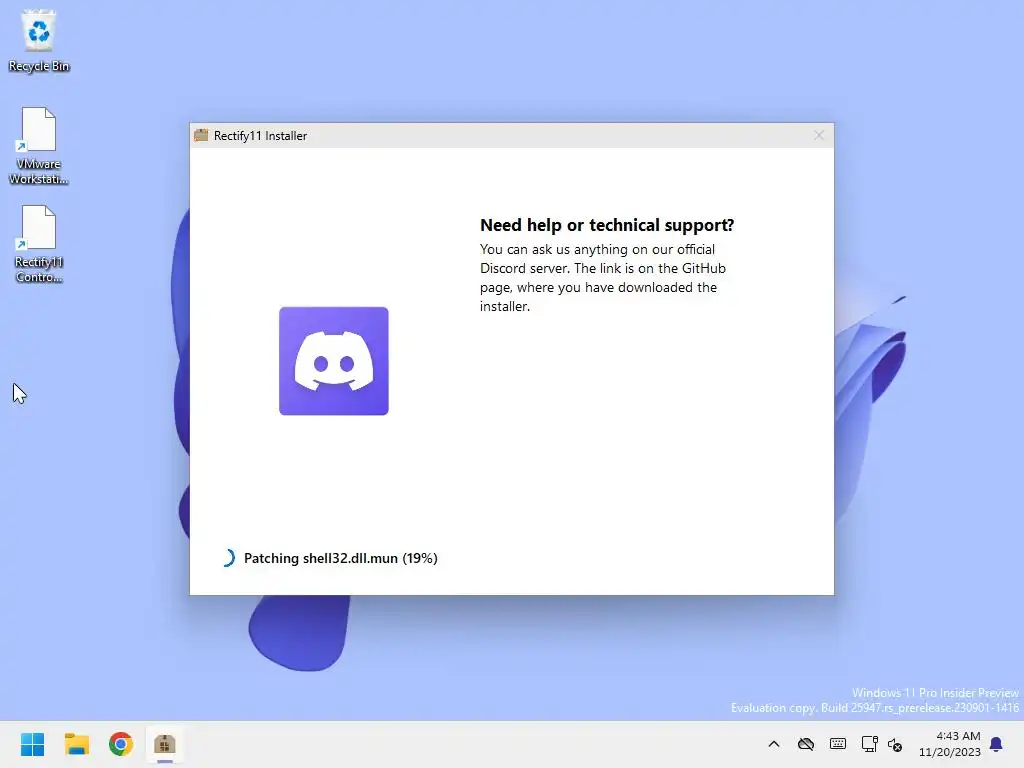
Task: Select the Rectify11 Control Center desktop shortcut
Action: [x=39, y=244]
